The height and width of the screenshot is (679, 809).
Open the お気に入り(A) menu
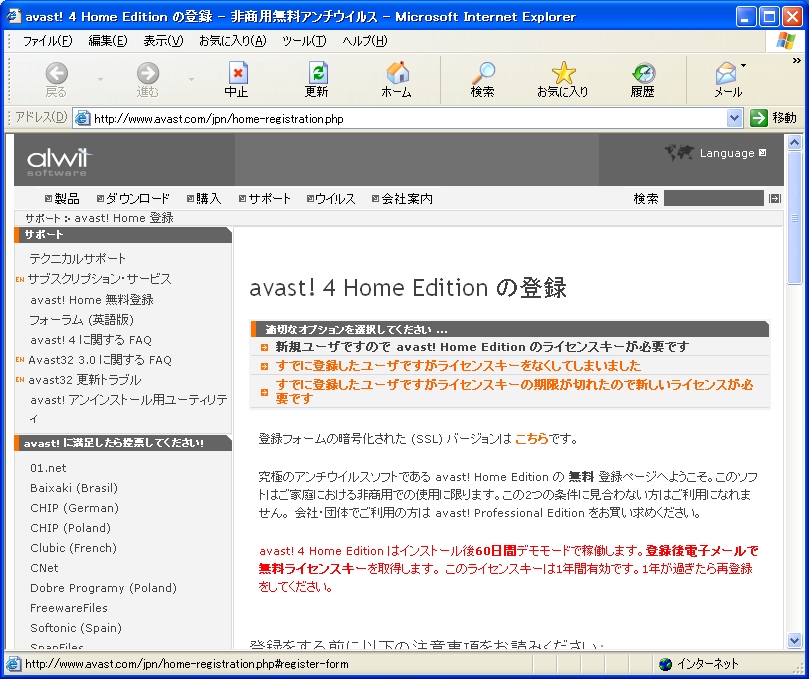point(233,41)
